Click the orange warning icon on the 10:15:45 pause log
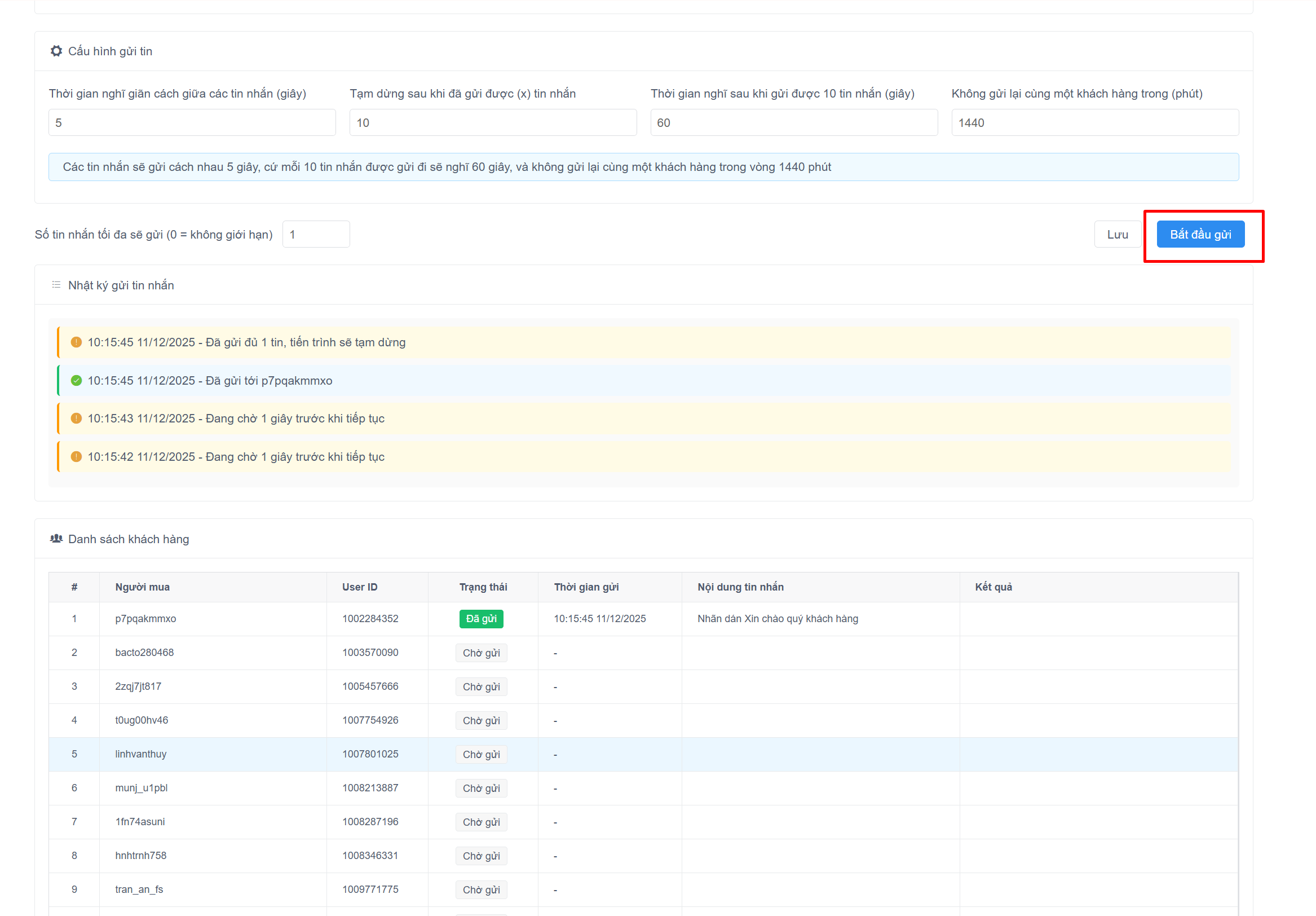This screenshot has height=916, width=1316. pos(76,342)
